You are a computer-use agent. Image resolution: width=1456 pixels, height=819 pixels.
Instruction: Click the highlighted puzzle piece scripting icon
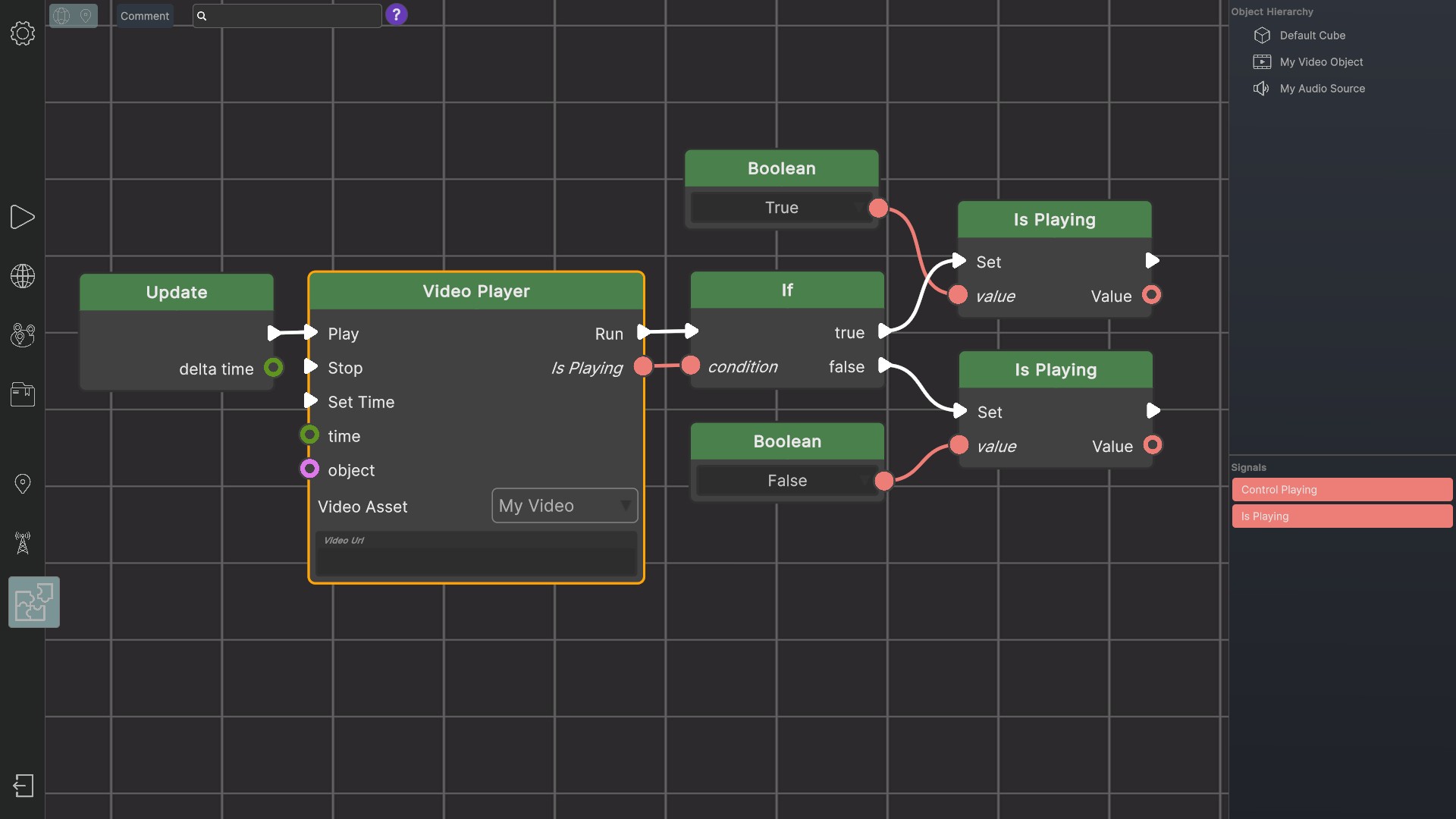click(33, 601)
